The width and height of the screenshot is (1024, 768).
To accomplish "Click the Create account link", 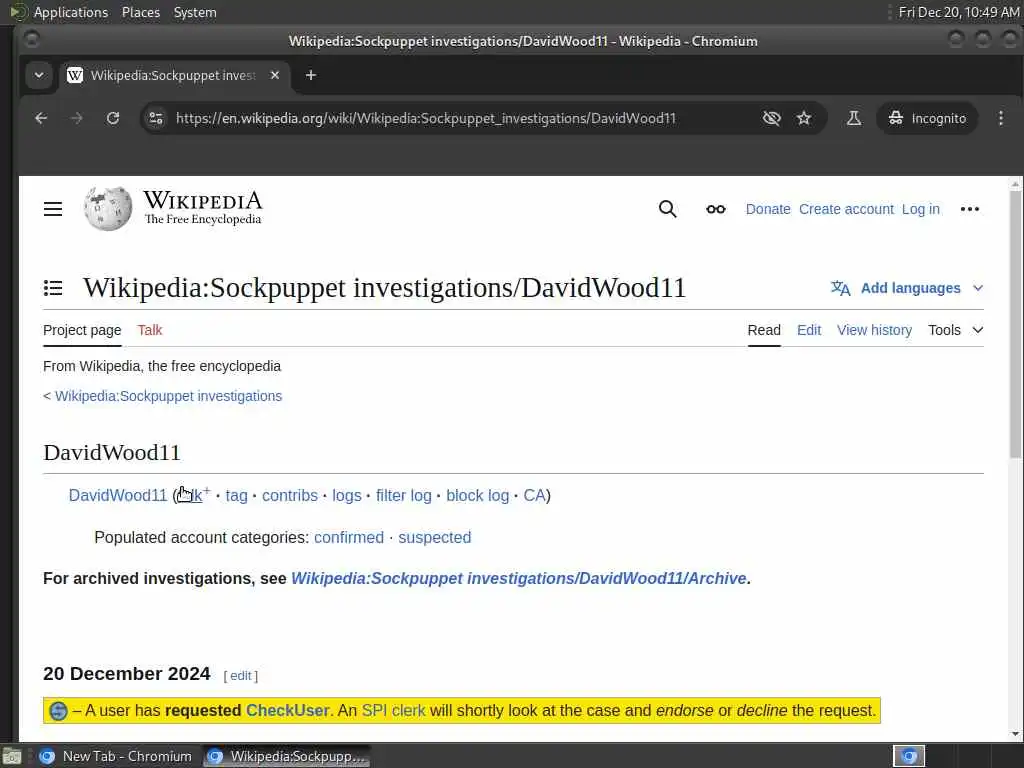I will pyautogui.click(x=846, y=209).
